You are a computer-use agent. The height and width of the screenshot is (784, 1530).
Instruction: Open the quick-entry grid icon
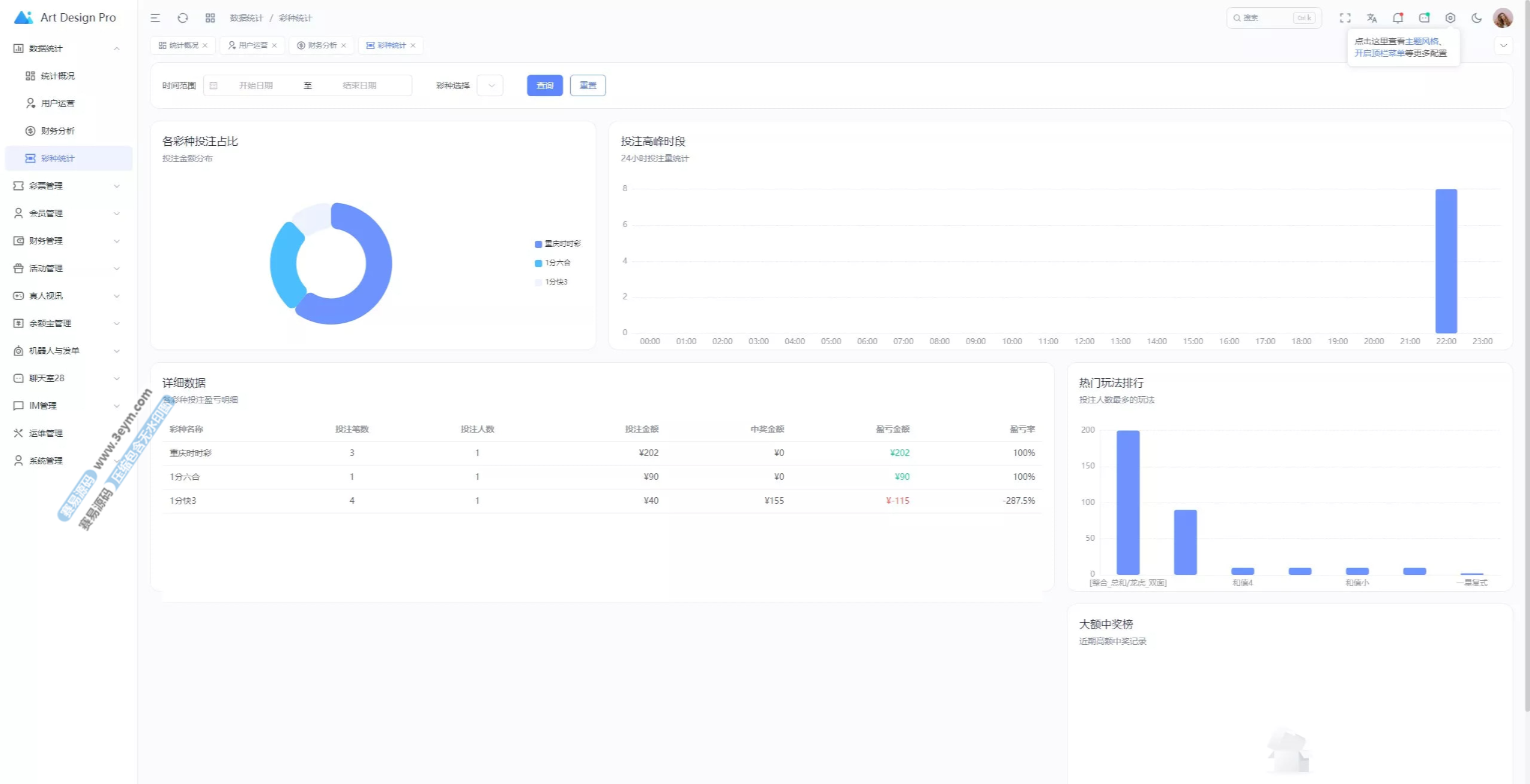coord(210,18)
